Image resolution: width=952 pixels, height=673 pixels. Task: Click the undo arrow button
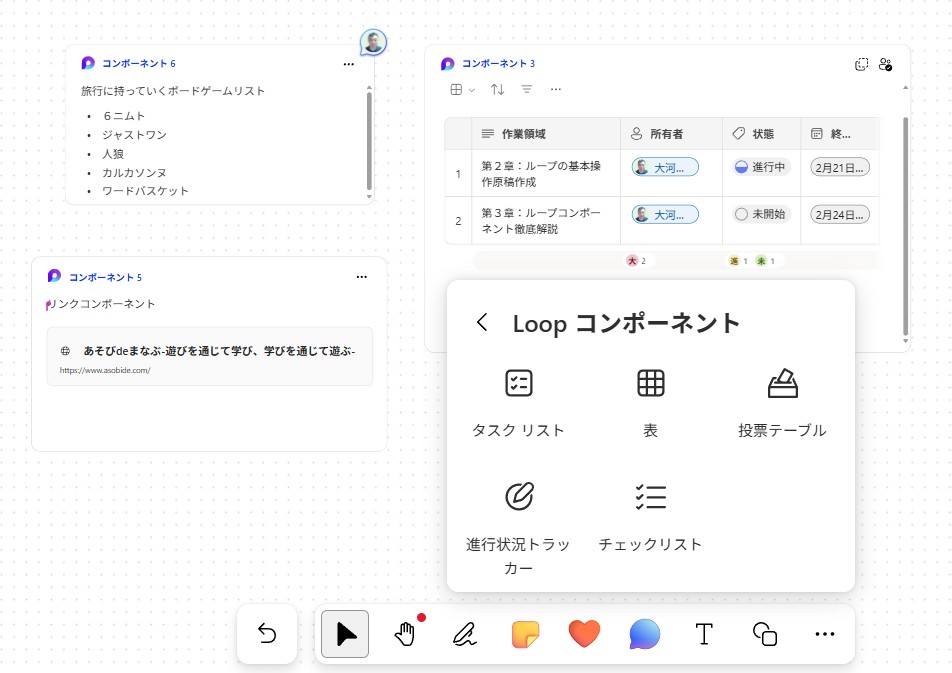(267, 634)
